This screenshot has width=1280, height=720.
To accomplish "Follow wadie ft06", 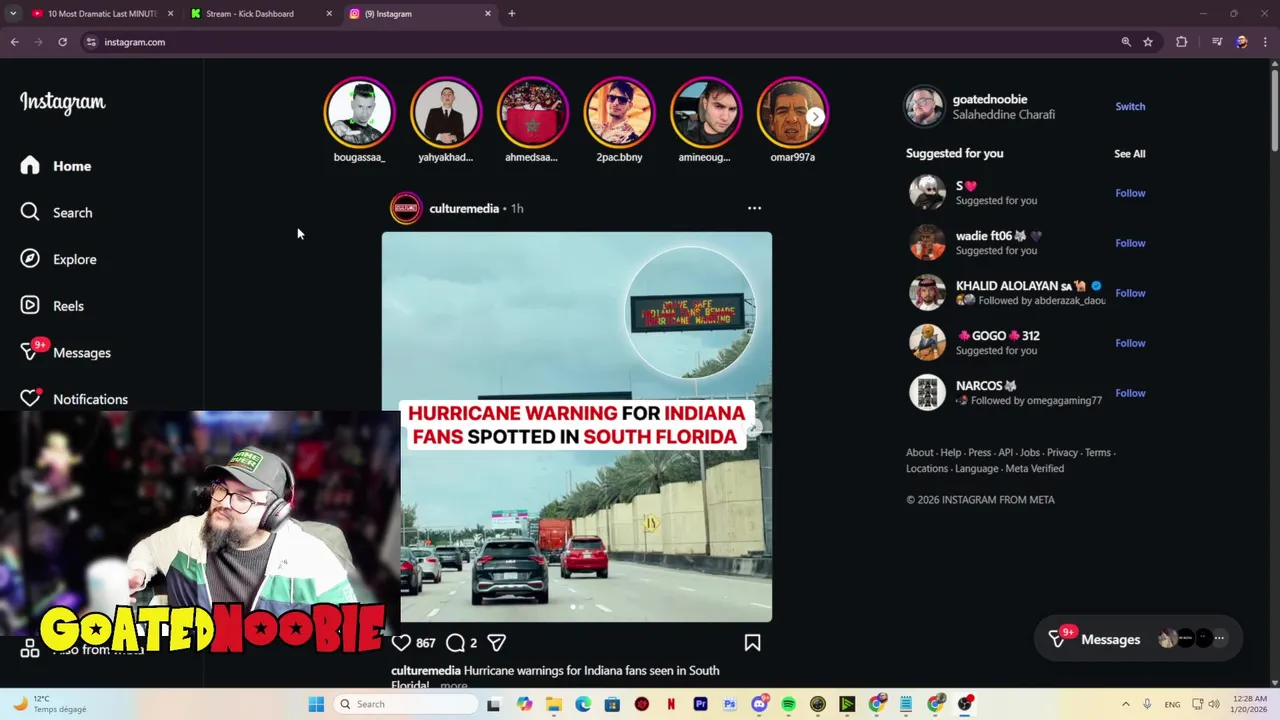I will (x=1130, y=243).
